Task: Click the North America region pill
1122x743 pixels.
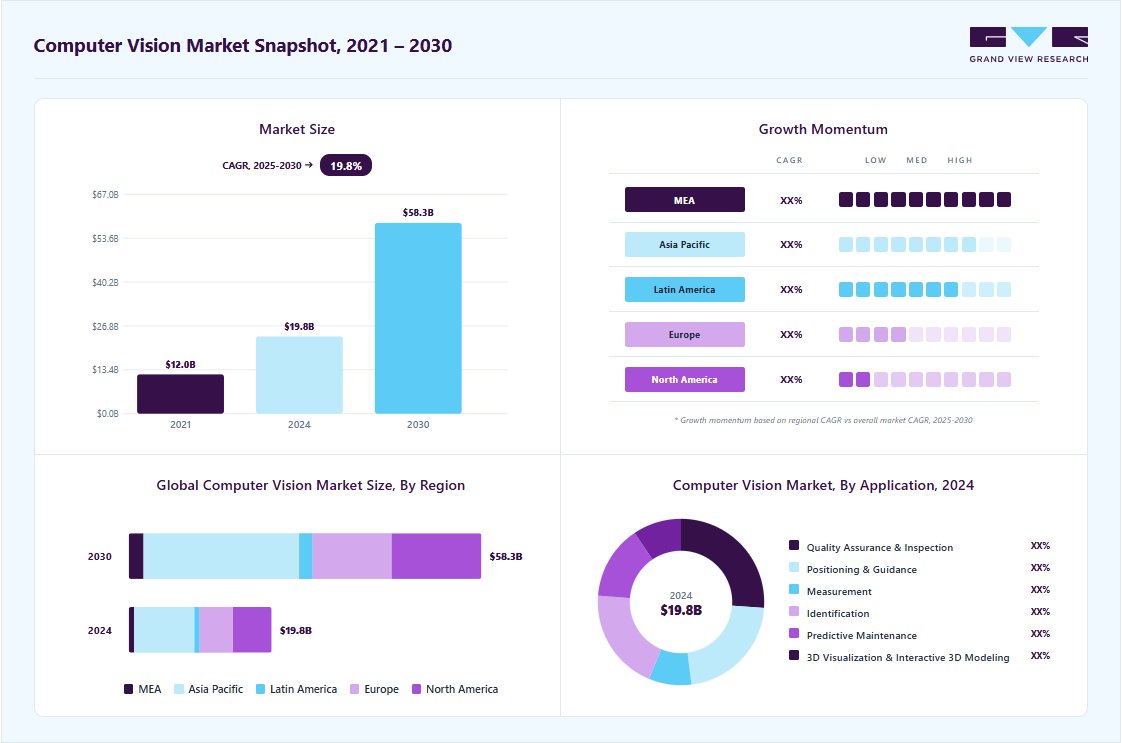Action: [x=685, y=379]
